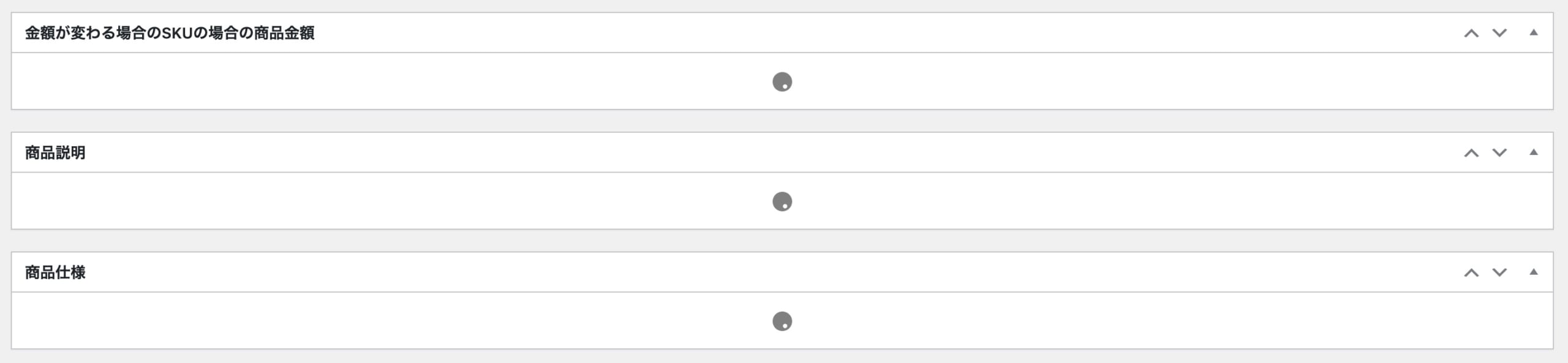Click gray gap between 商品説明 and 商品仕様 panels

click(x=782, y=241)
